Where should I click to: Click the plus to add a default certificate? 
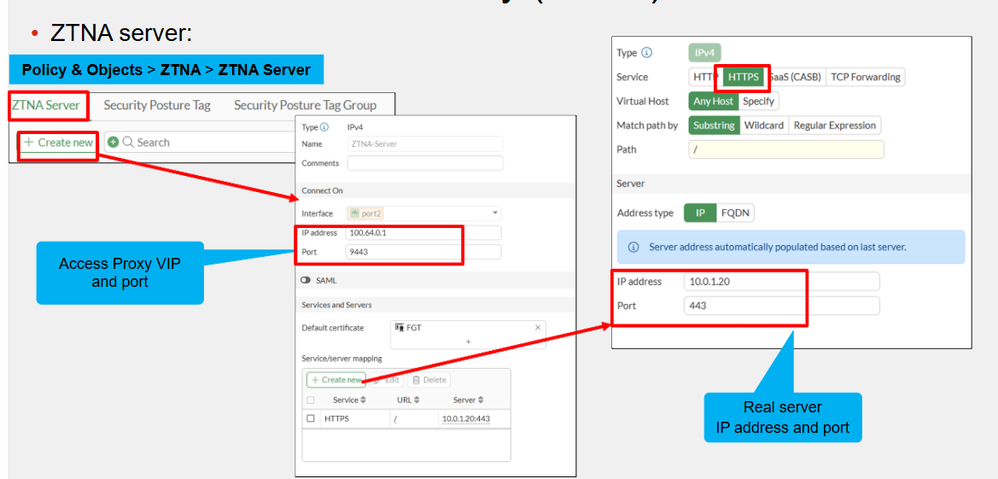click(468, 342)
